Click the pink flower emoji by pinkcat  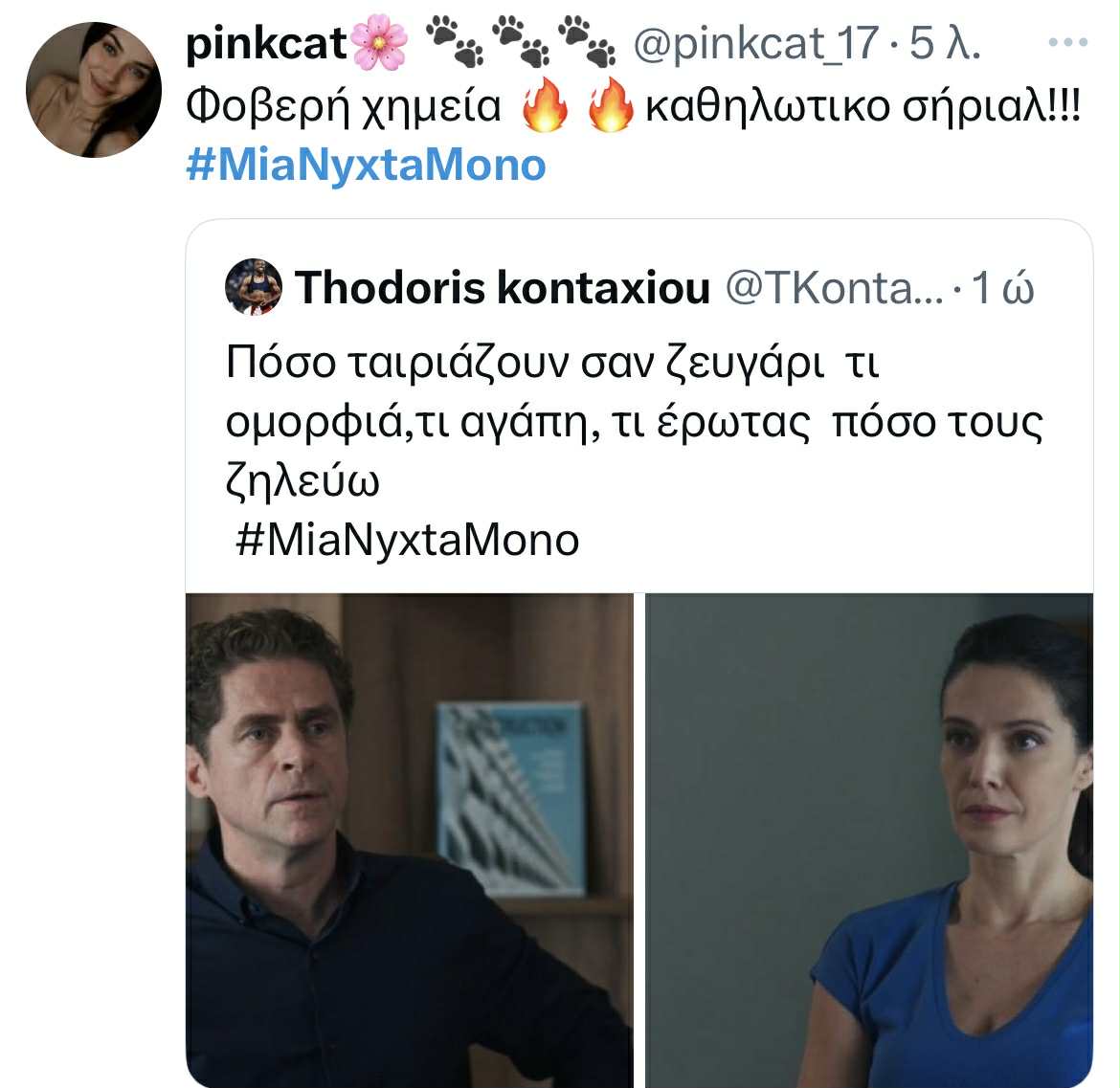click(379, 43)
